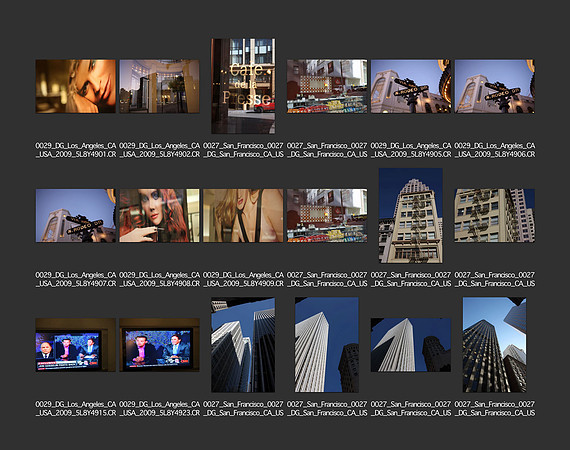Image resolution: width=570 pixels, height=450 pixels.
Task: Select the Rodeo Dr sign thumbnail 5L8Y4906
Action: 494,86
